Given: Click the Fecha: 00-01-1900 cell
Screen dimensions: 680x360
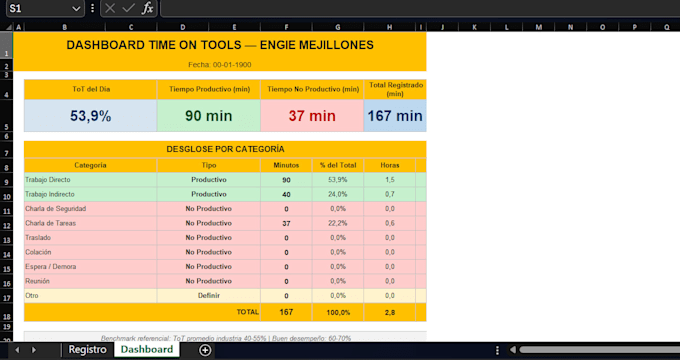Looking at the screenshot, I should pos(220,65).
